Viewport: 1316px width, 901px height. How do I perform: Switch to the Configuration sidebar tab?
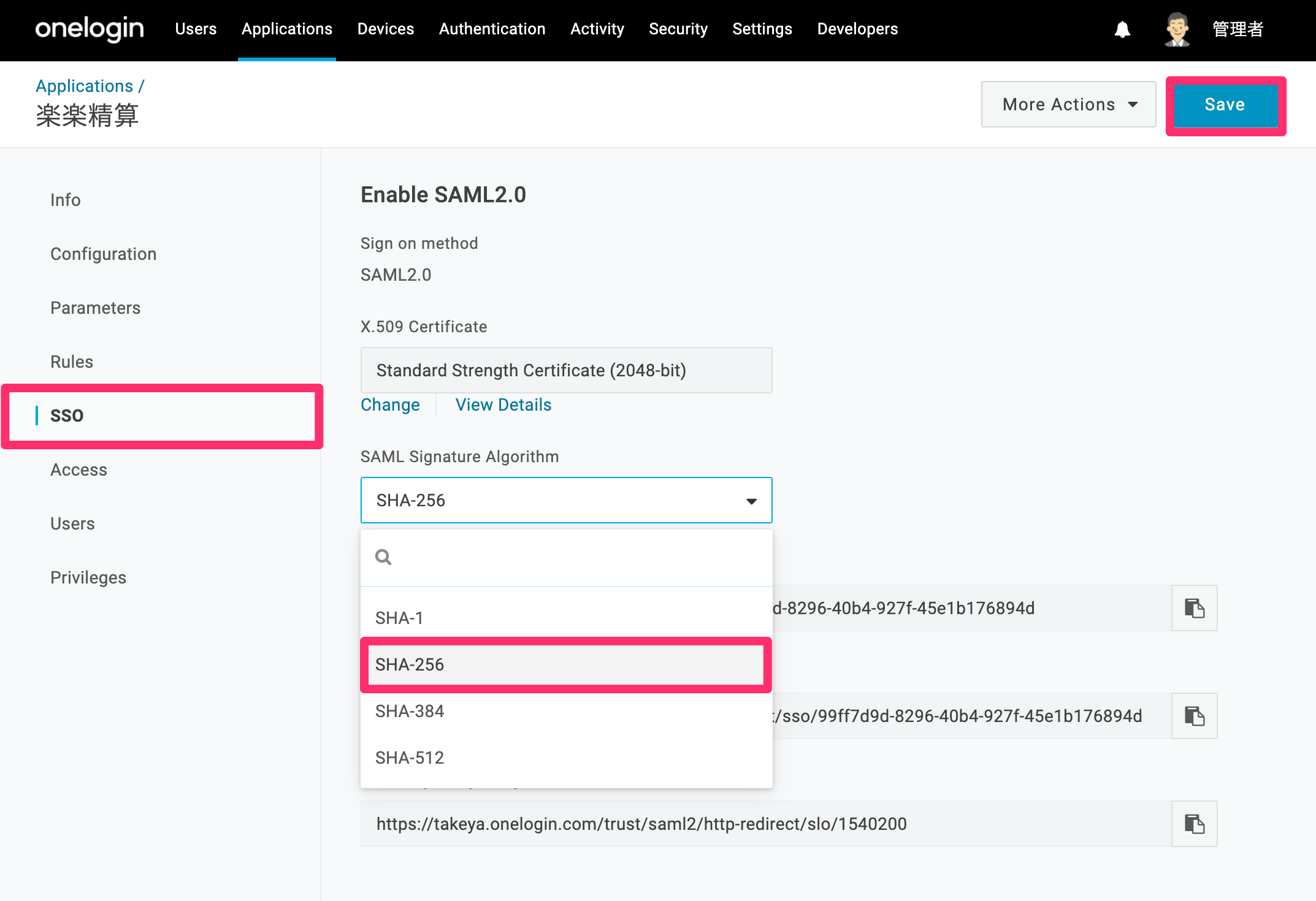[103, 254]
